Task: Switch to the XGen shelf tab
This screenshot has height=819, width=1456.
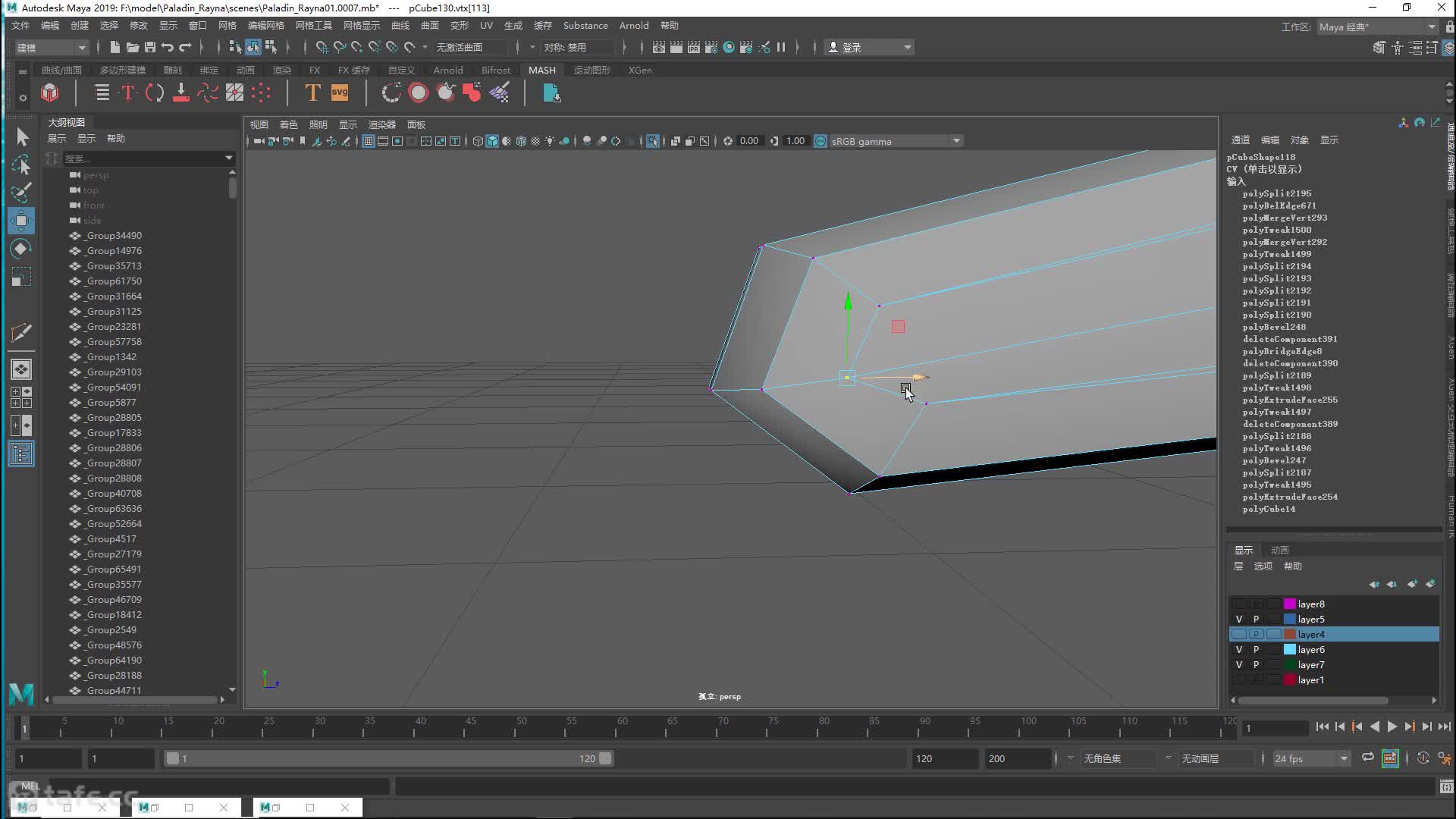Action: pyautogui.click(x=640, y=70)
